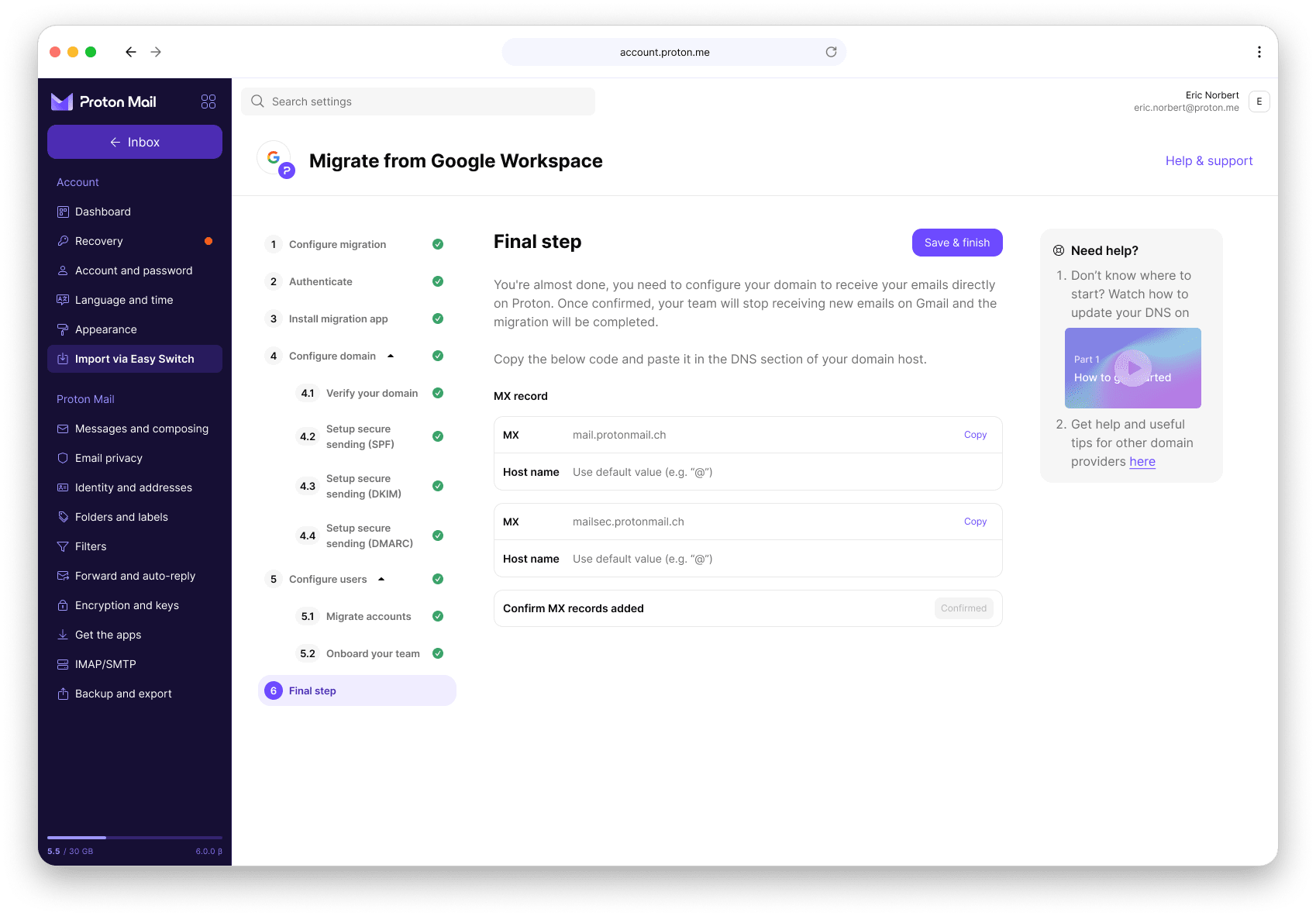Copy the mail.protonmail.ch MX value

point(975,435)
